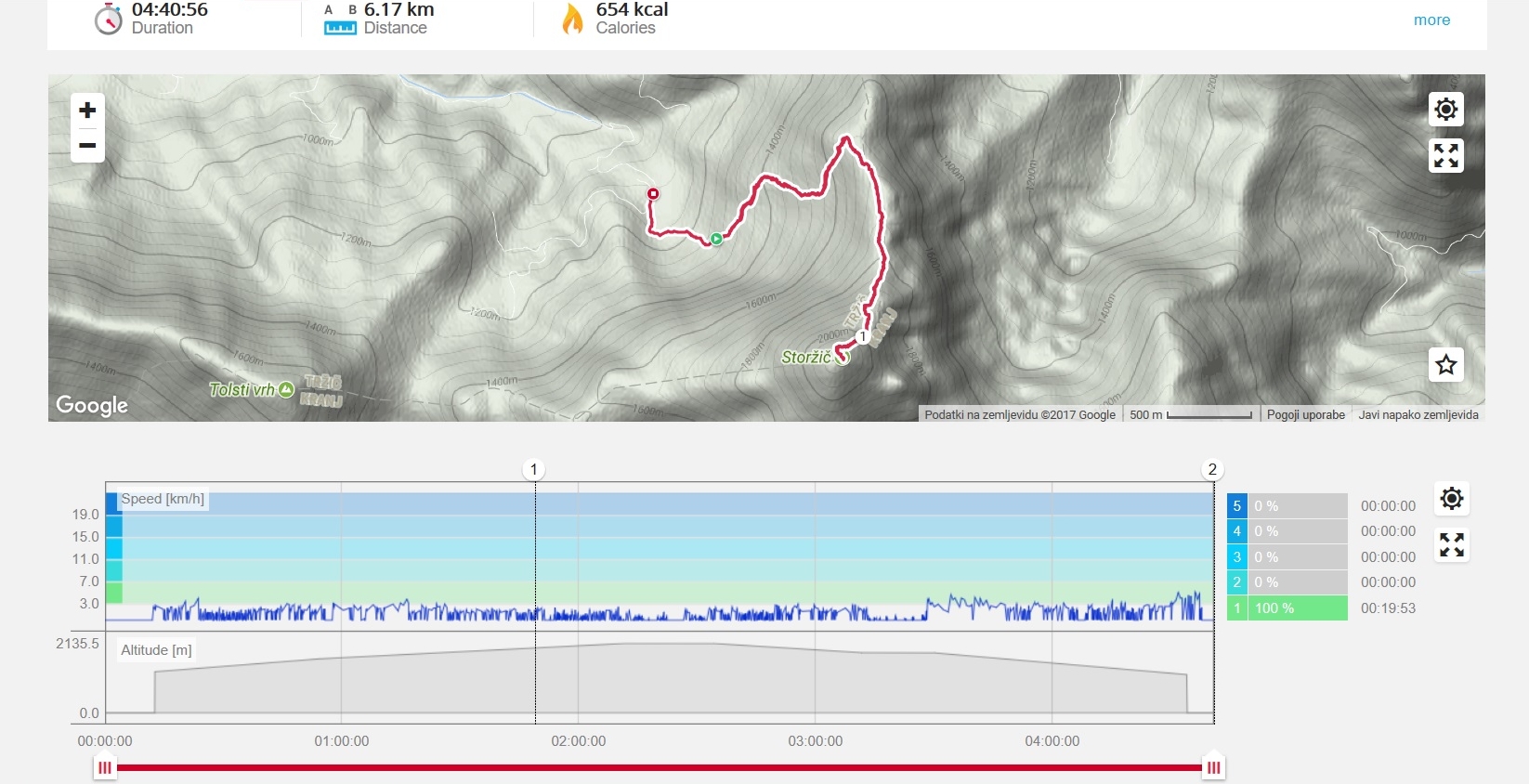Select the Storžič peak marker
This screenshot has width=1529, height=784.
(843, 358)
